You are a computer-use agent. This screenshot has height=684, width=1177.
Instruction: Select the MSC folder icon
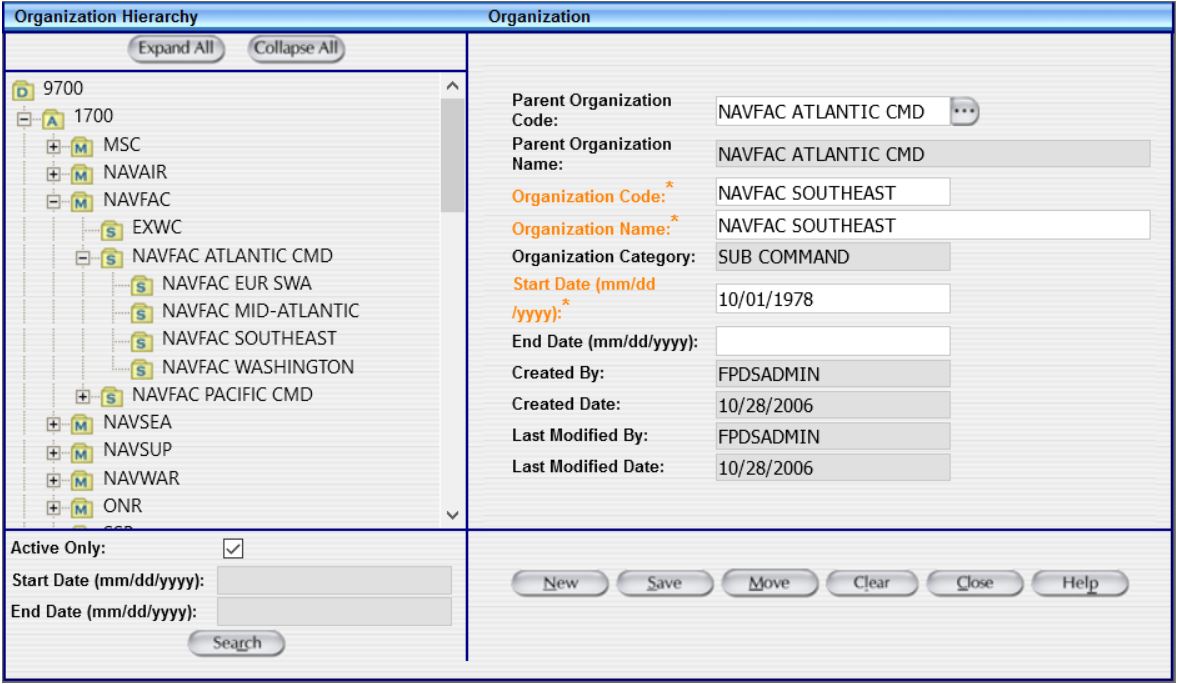82,146
